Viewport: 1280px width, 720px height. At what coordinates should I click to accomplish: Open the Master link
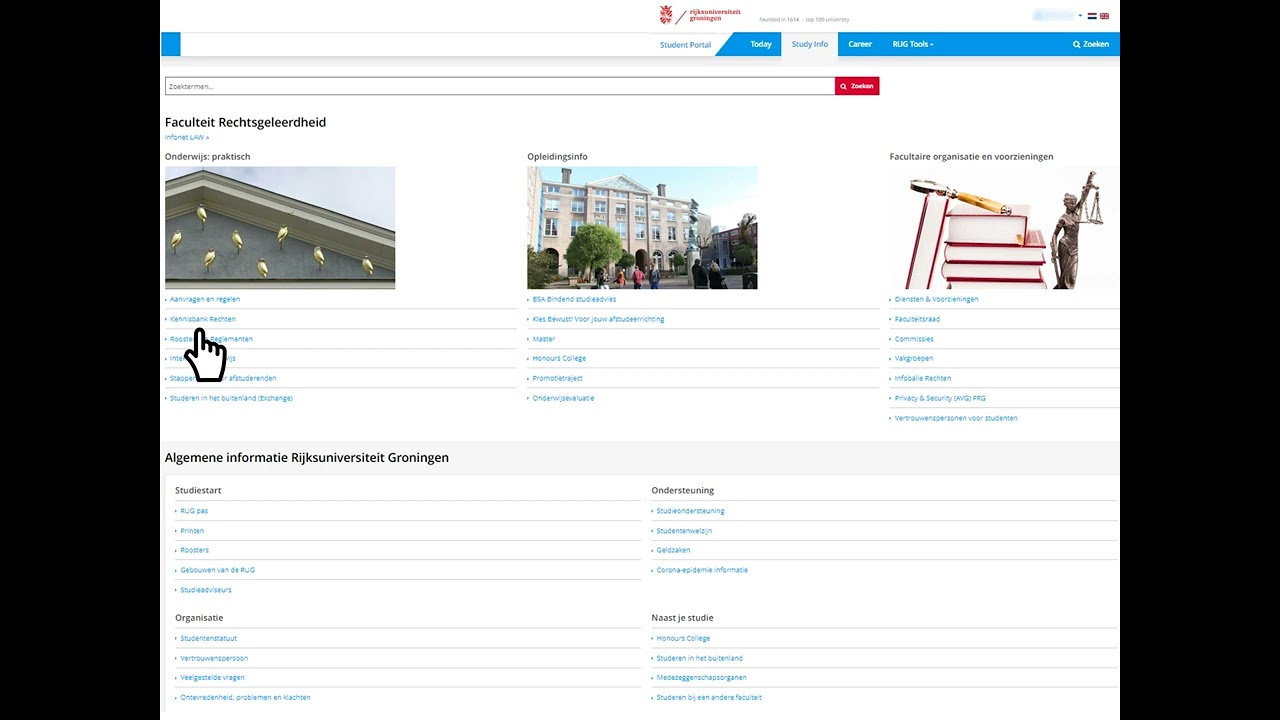coord(544,339)
